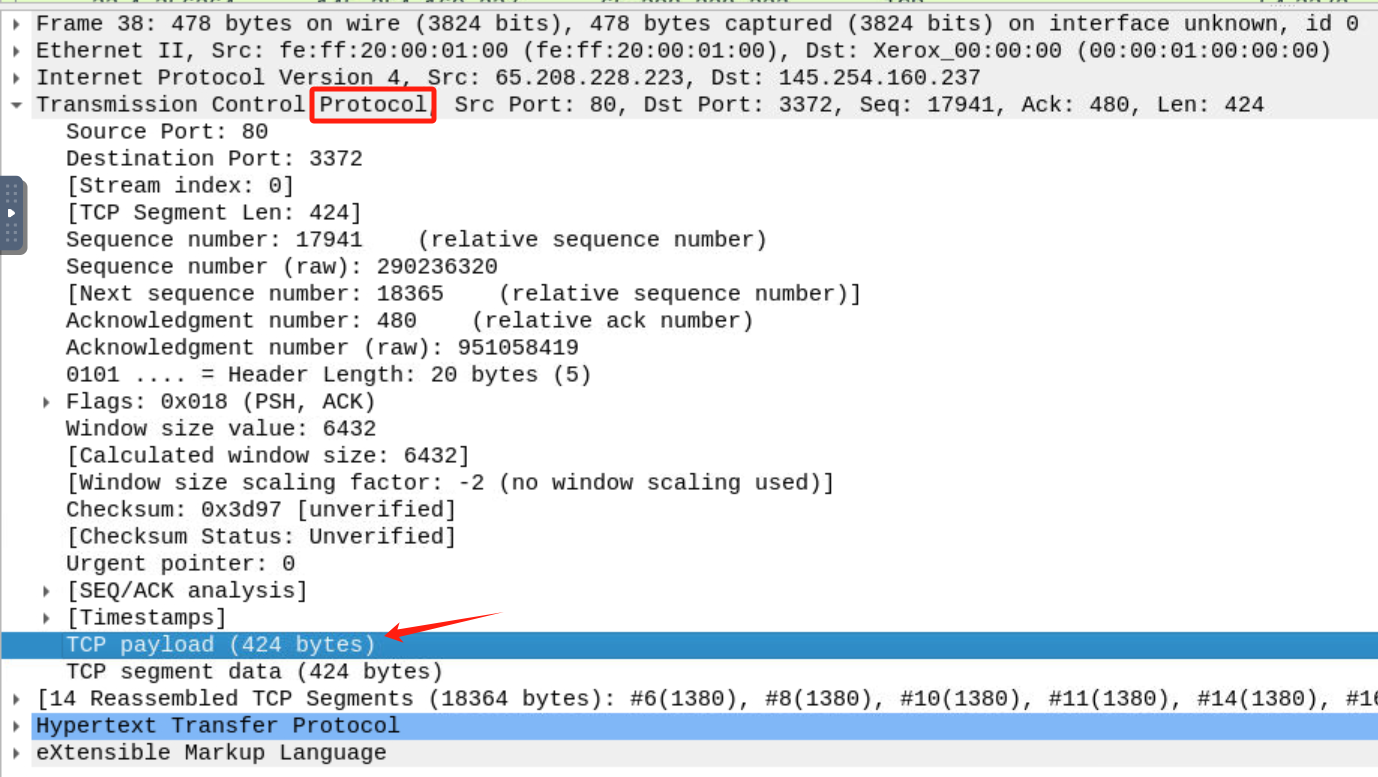Select the [TCP Segment Len: 424] field
The height and width of the screenshot is (777, 1378).
pos(214,212)
